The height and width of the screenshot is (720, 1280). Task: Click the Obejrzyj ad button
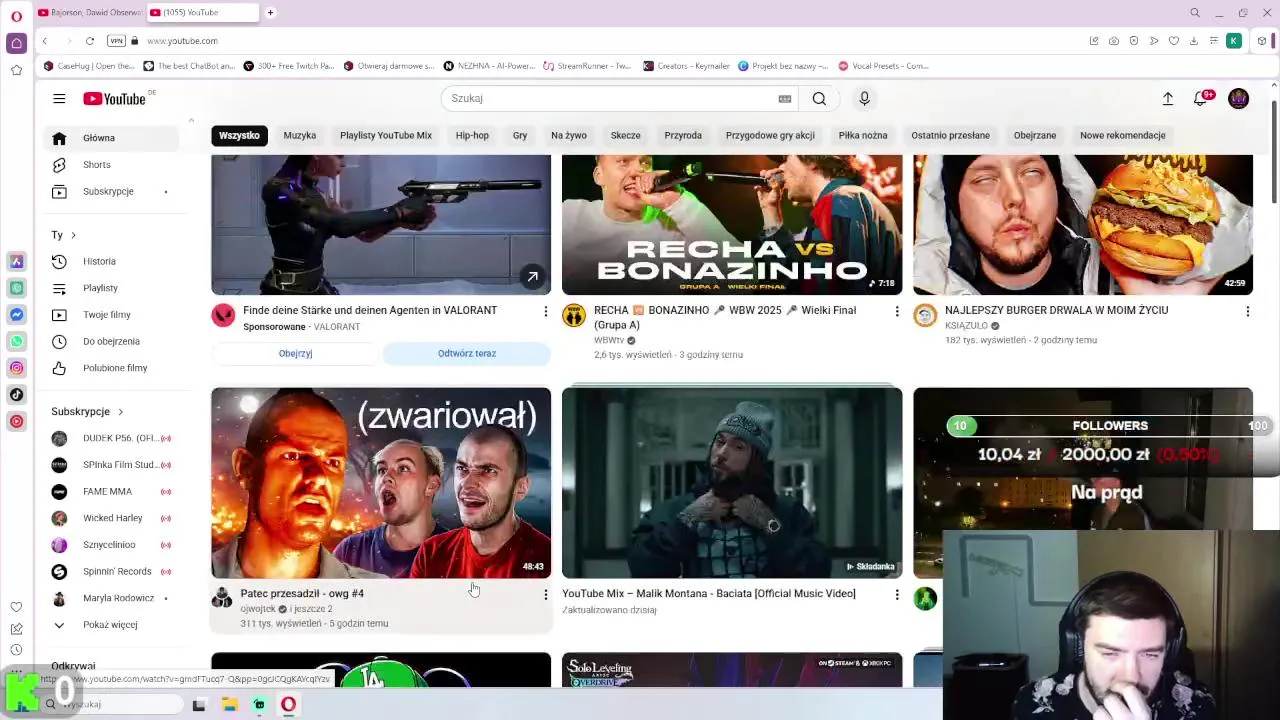tap(295, 353)
